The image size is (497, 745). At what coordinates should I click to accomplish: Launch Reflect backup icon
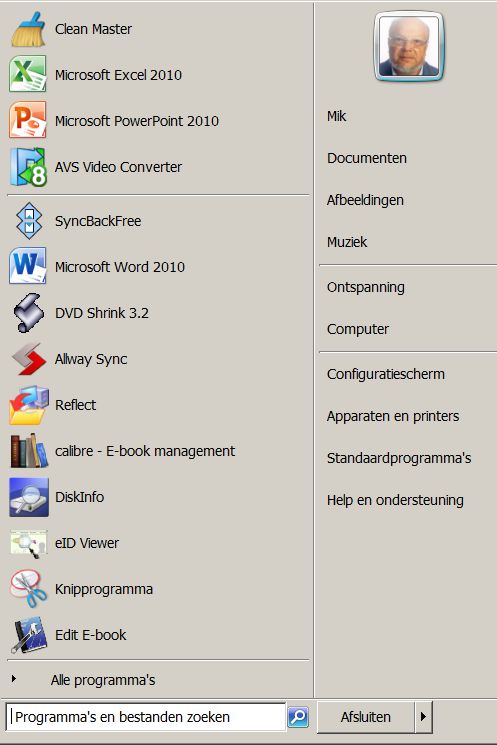[x=29, y=405]
